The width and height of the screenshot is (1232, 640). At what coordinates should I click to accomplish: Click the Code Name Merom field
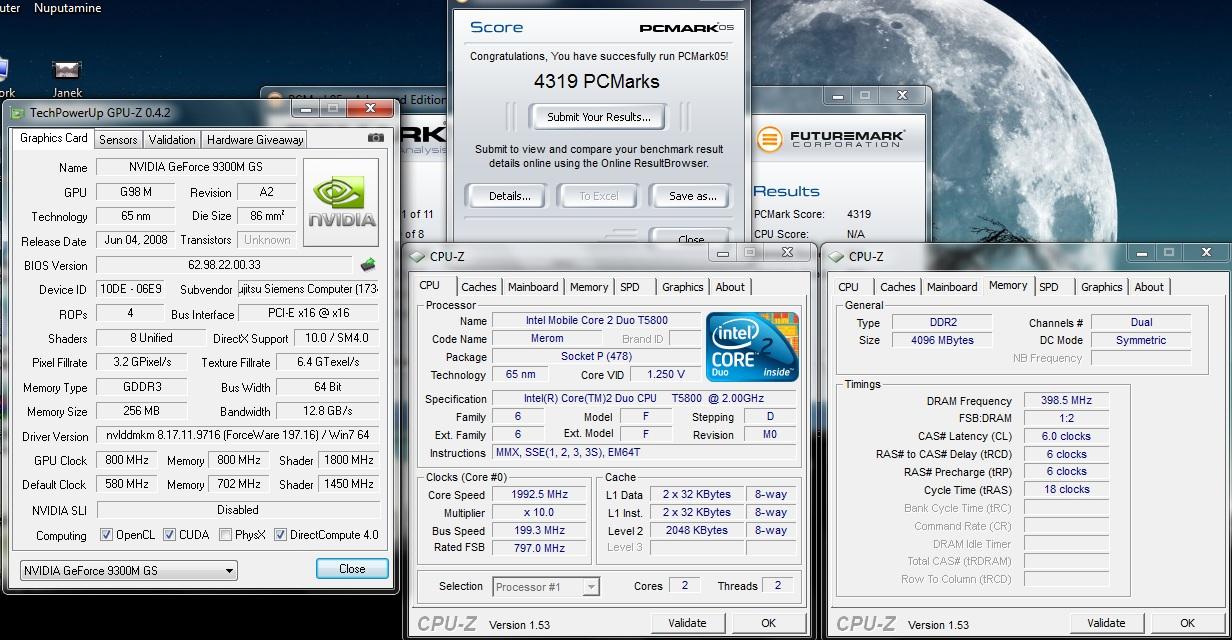coord(547,339)
